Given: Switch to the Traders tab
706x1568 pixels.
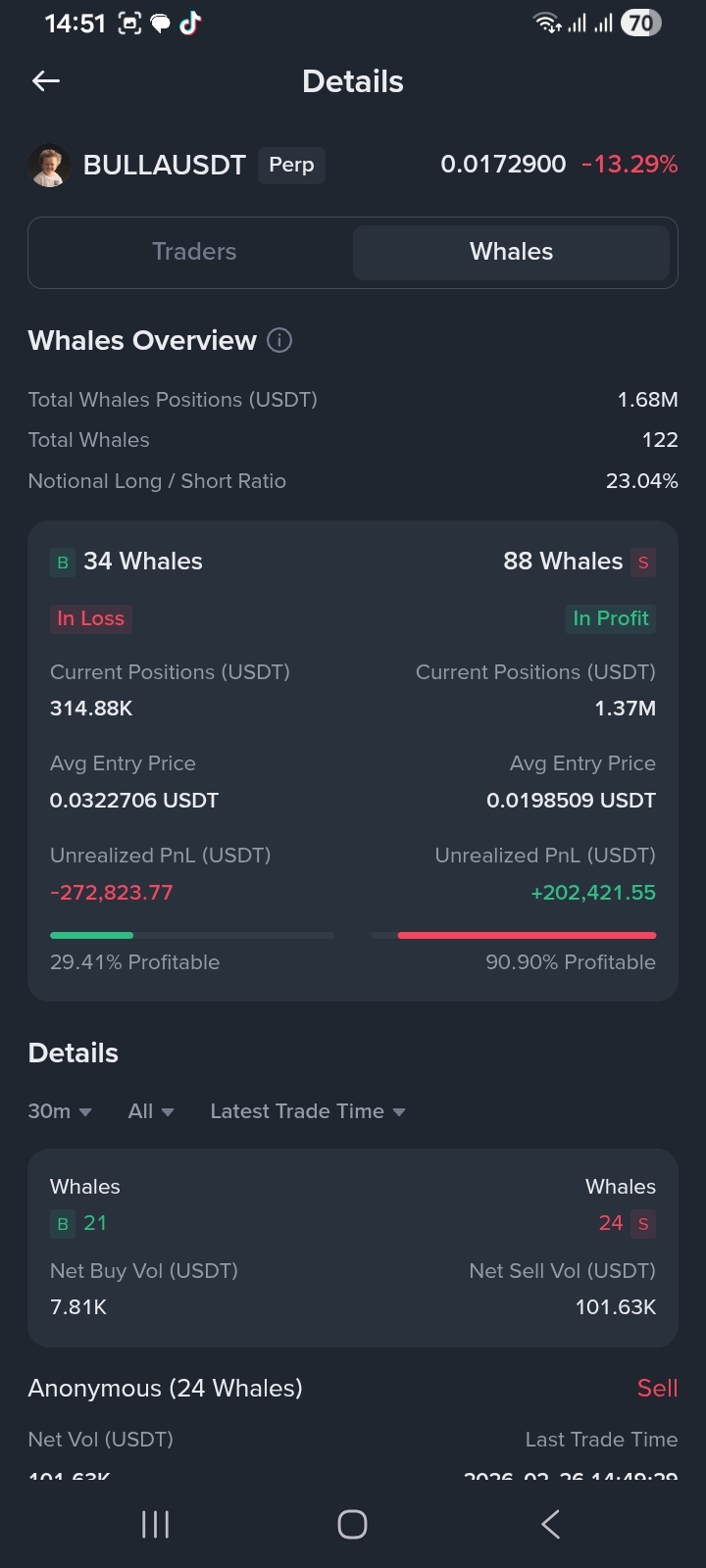Looking at the screenshot, I should tap(194, 252).
